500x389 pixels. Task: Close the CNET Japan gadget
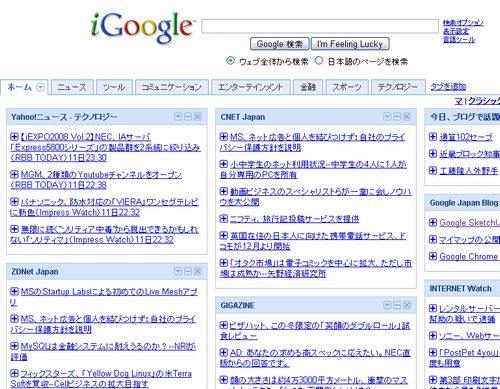pos(407,116)
